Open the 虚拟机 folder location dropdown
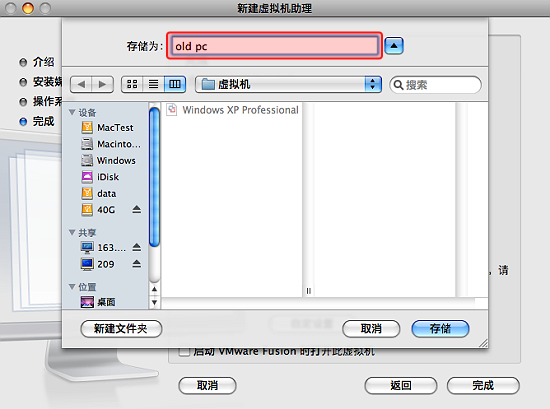This screenshot has width=550, height=409. (288, 85)
